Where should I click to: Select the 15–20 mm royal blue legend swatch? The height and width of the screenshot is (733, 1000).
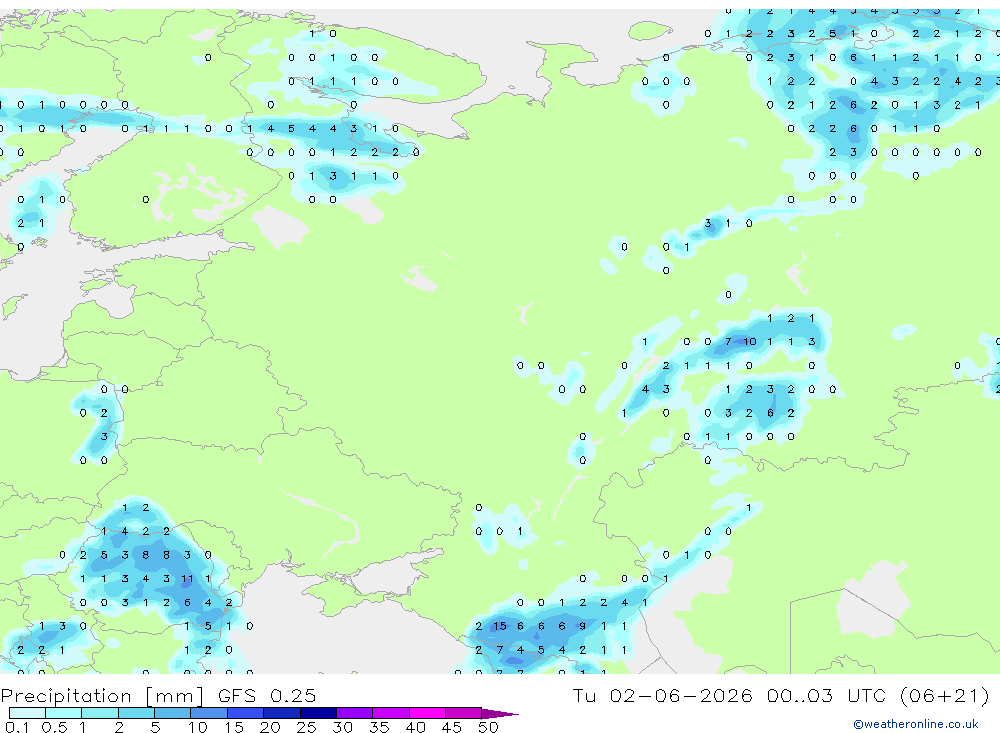(246, 713)
